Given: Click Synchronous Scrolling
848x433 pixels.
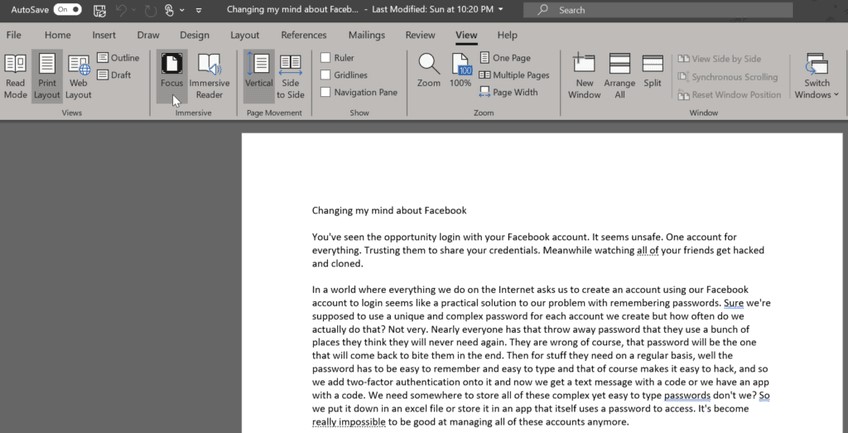Looking at the screenshot, I should pyautogui.click(x=728, y=77).
